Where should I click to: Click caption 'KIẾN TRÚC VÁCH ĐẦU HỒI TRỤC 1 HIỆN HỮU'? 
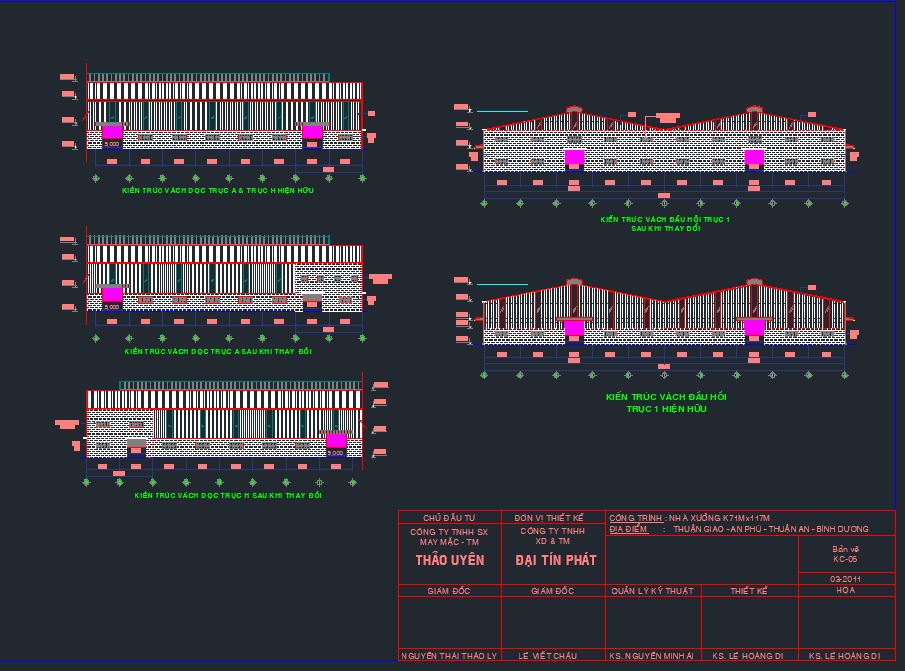click(666, 403)
